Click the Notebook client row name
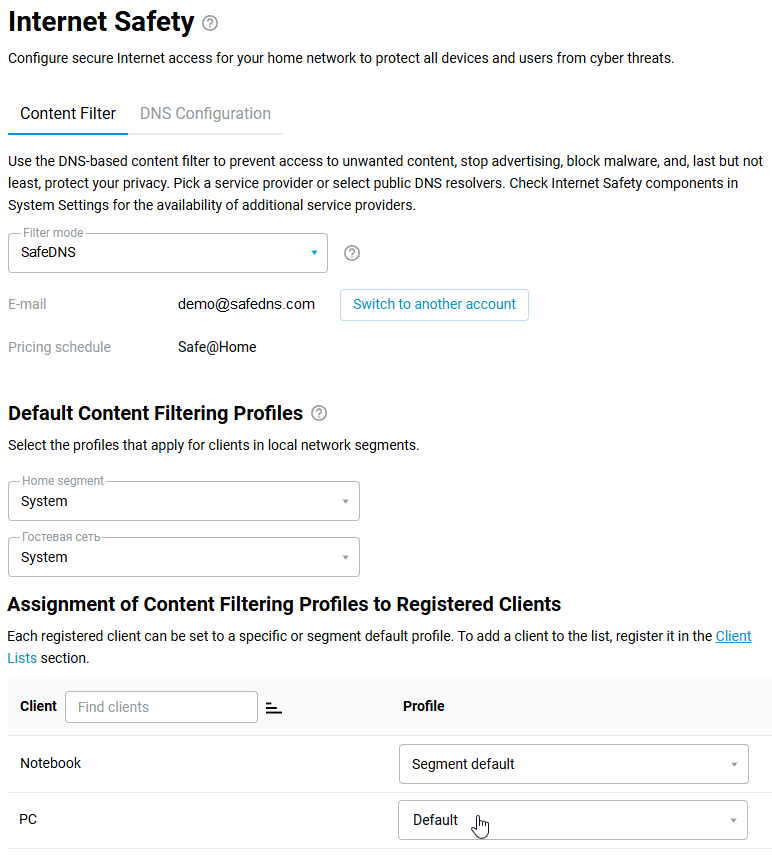The width and height of the screenshot is (772, 856). [x=51, y=763]
